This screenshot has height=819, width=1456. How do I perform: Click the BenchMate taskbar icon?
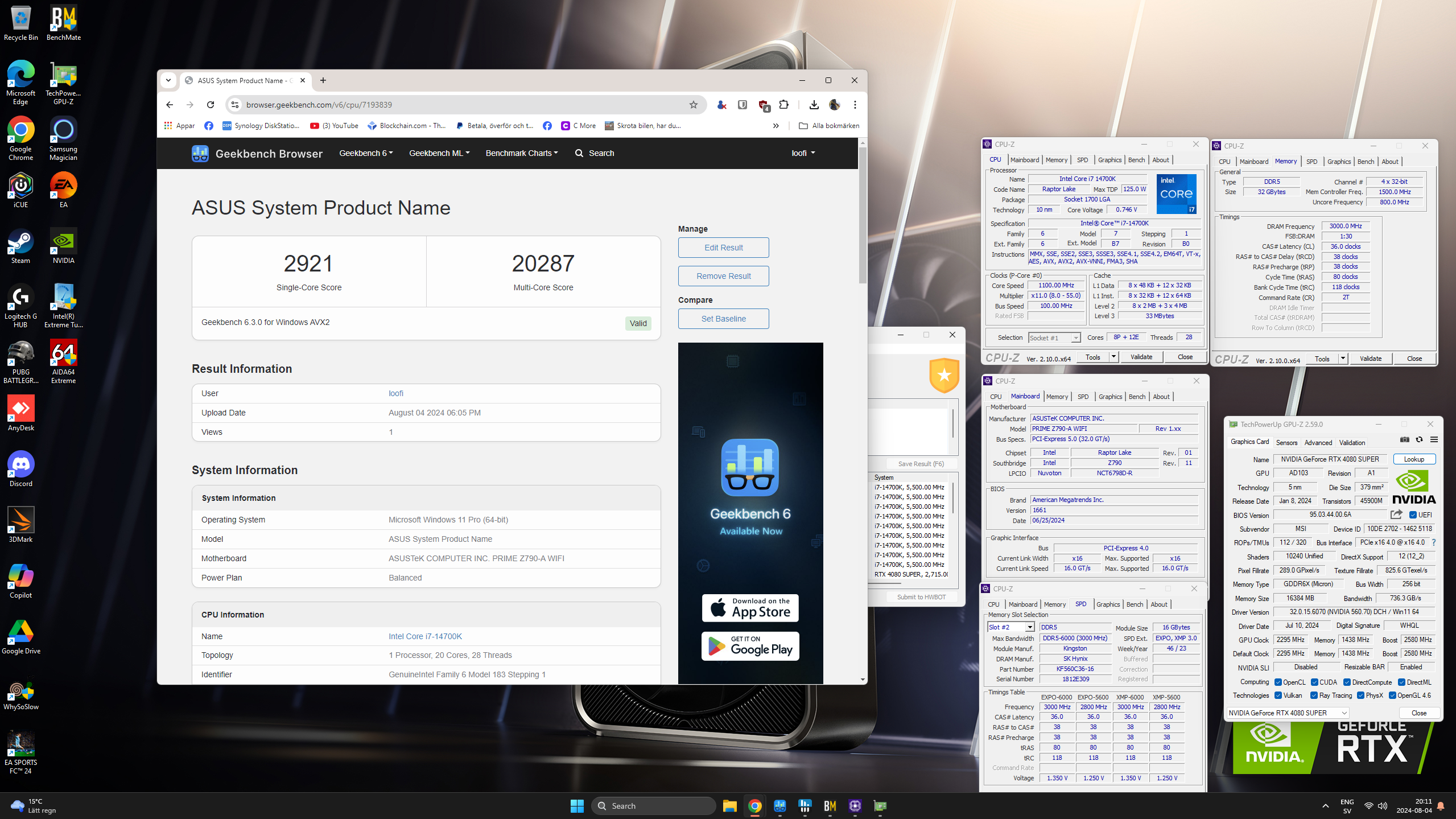[x=830, y=806]
